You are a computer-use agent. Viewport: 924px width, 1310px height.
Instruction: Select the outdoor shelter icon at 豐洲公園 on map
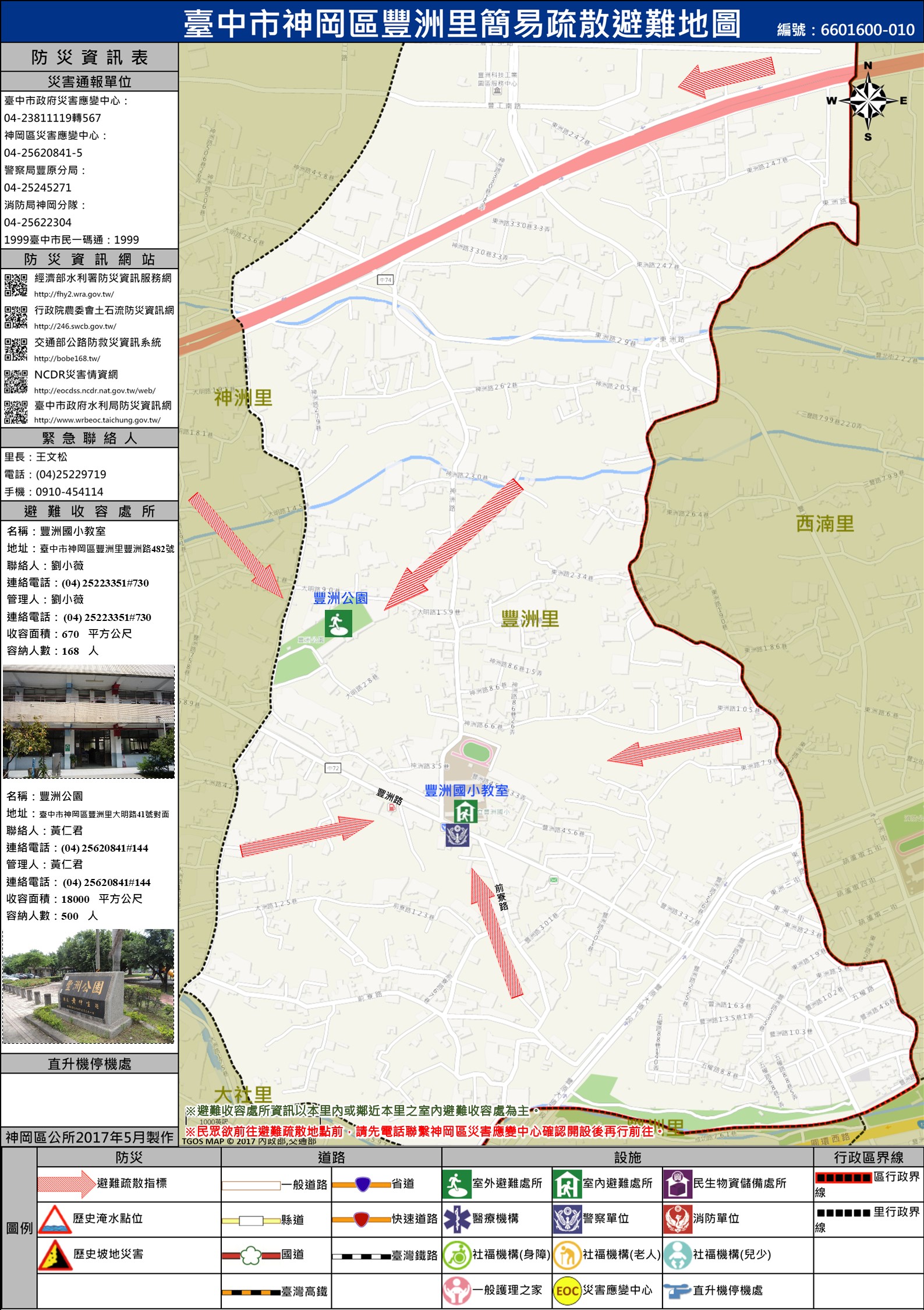pos(338,623)
